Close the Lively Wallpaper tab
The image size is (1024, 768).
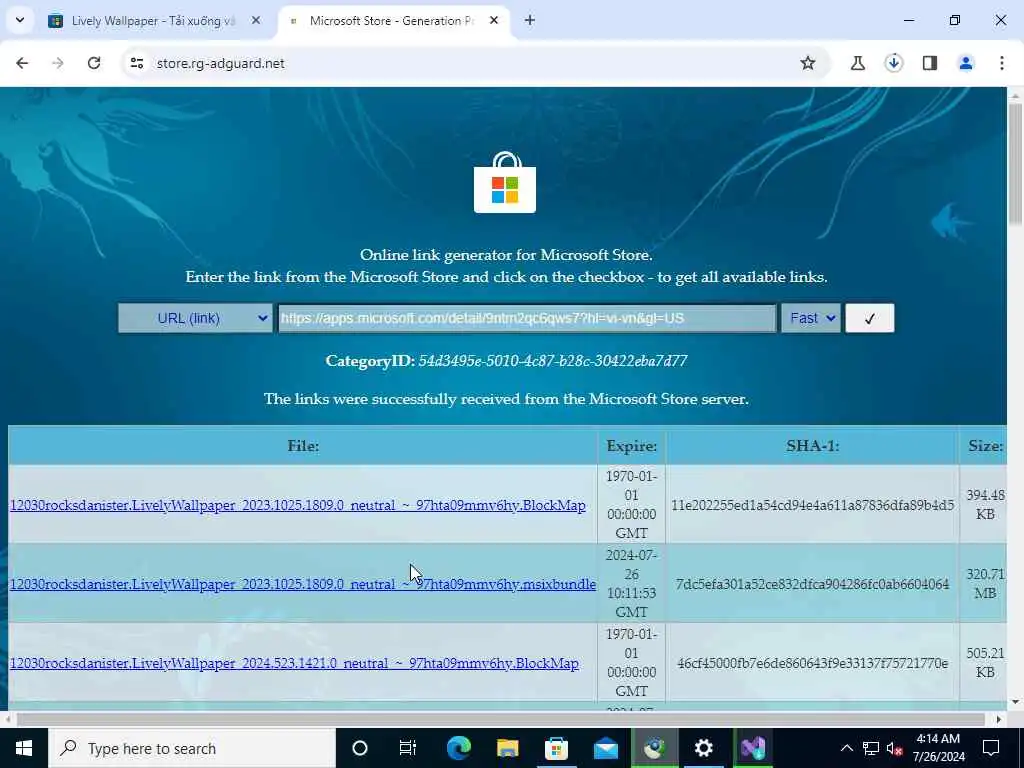coord(256,20)
